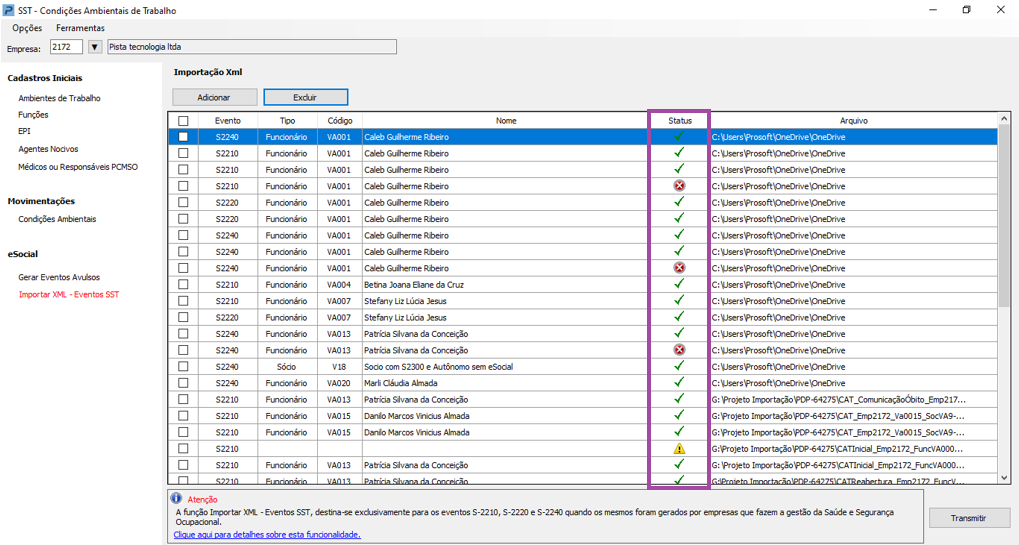Click the SST application icon in title bar
Screen dimensions: 1019x545
tap(10, 10)
